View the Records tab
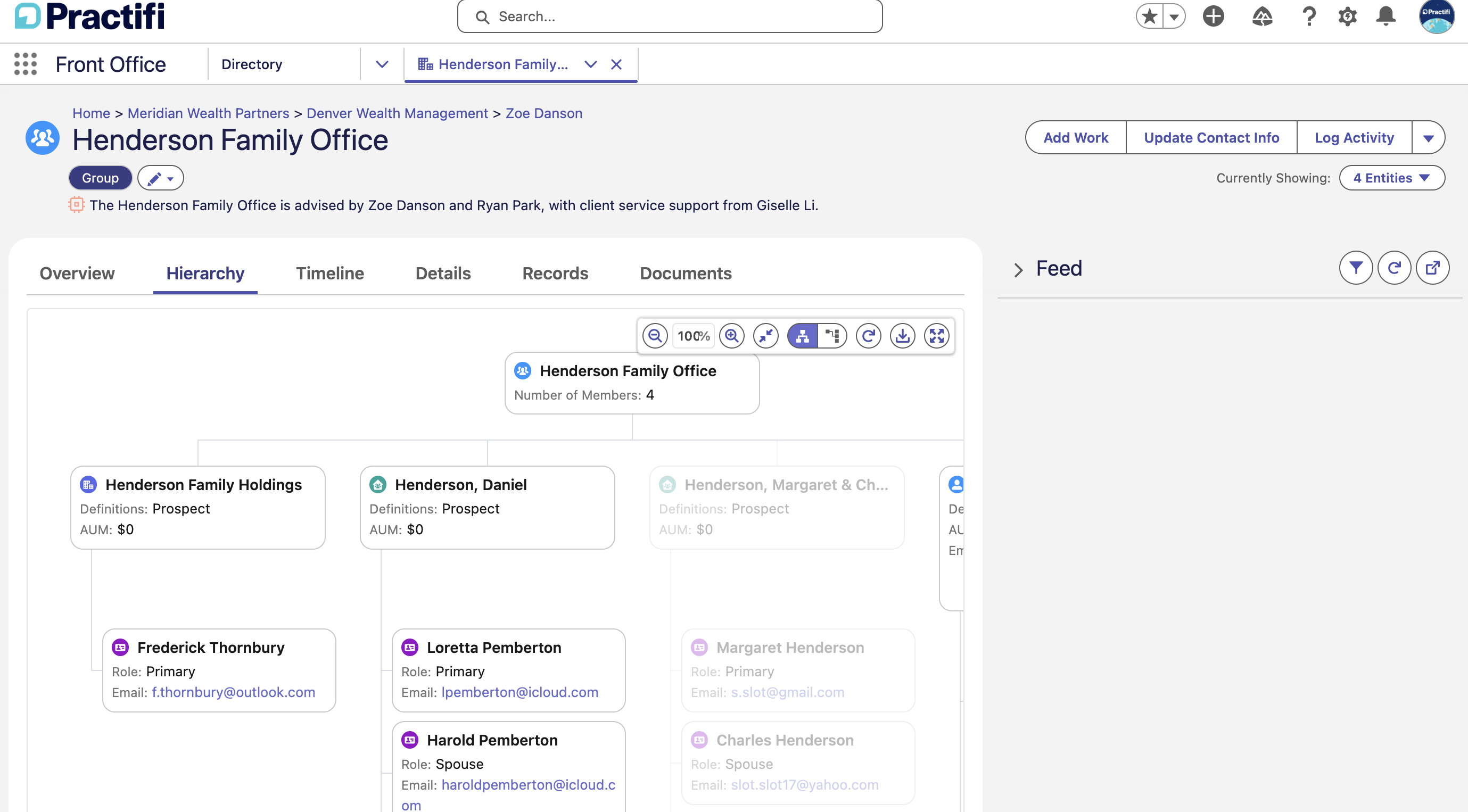Image resolution: width=1468 pixels, height=812 pixels. (x=555, y=274)
